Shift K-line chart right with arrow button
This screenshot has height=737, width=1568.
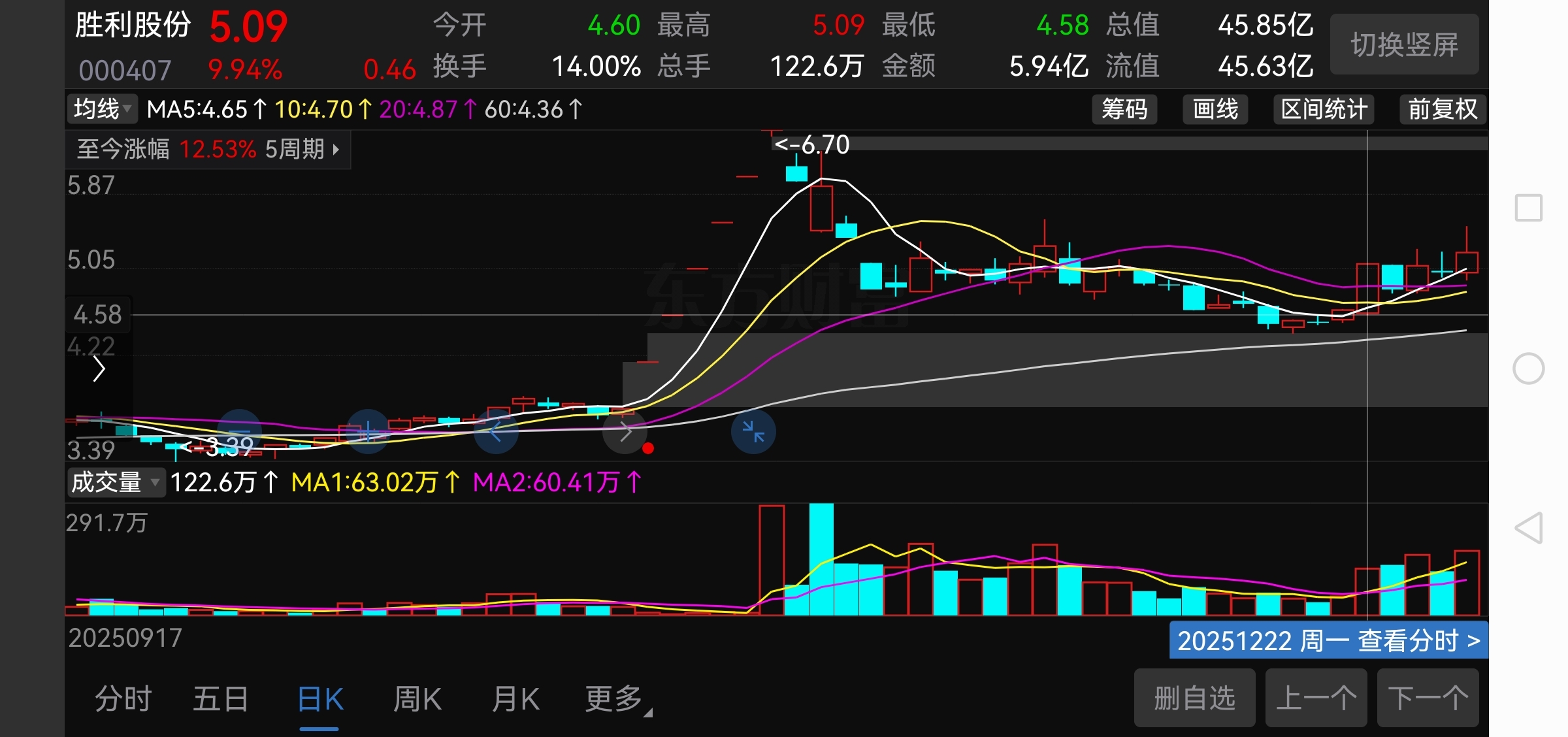pos(625,431)
